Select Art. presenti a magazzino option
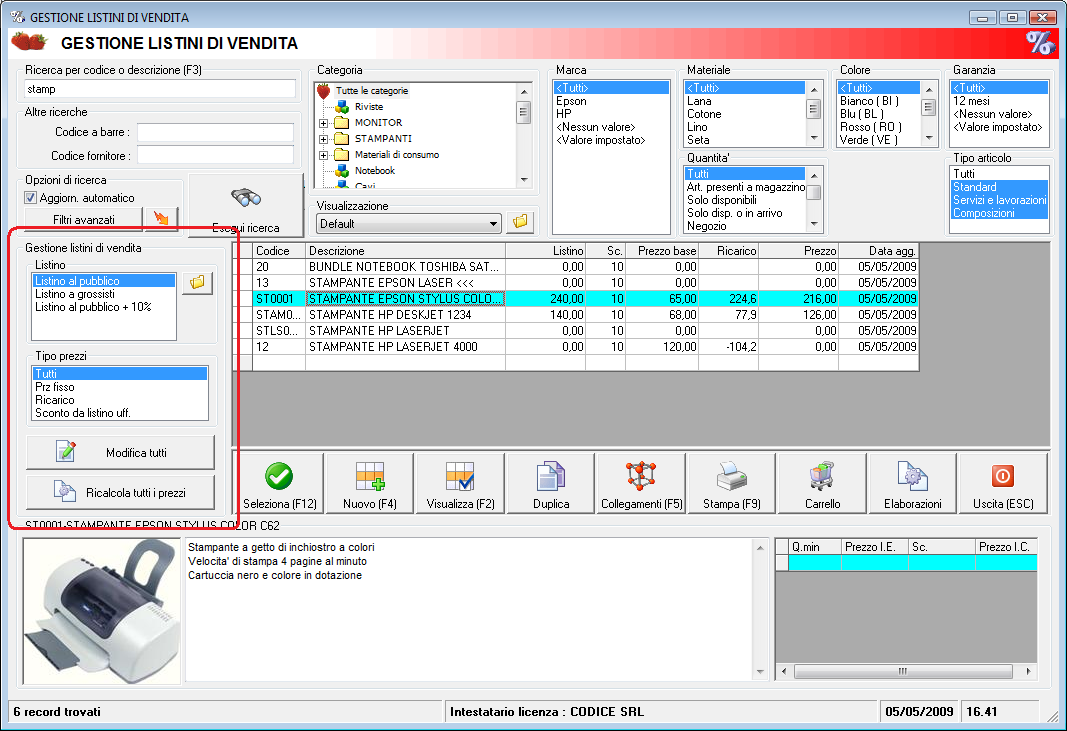This screenshot has height=731, width=1067. click(746, 187)
